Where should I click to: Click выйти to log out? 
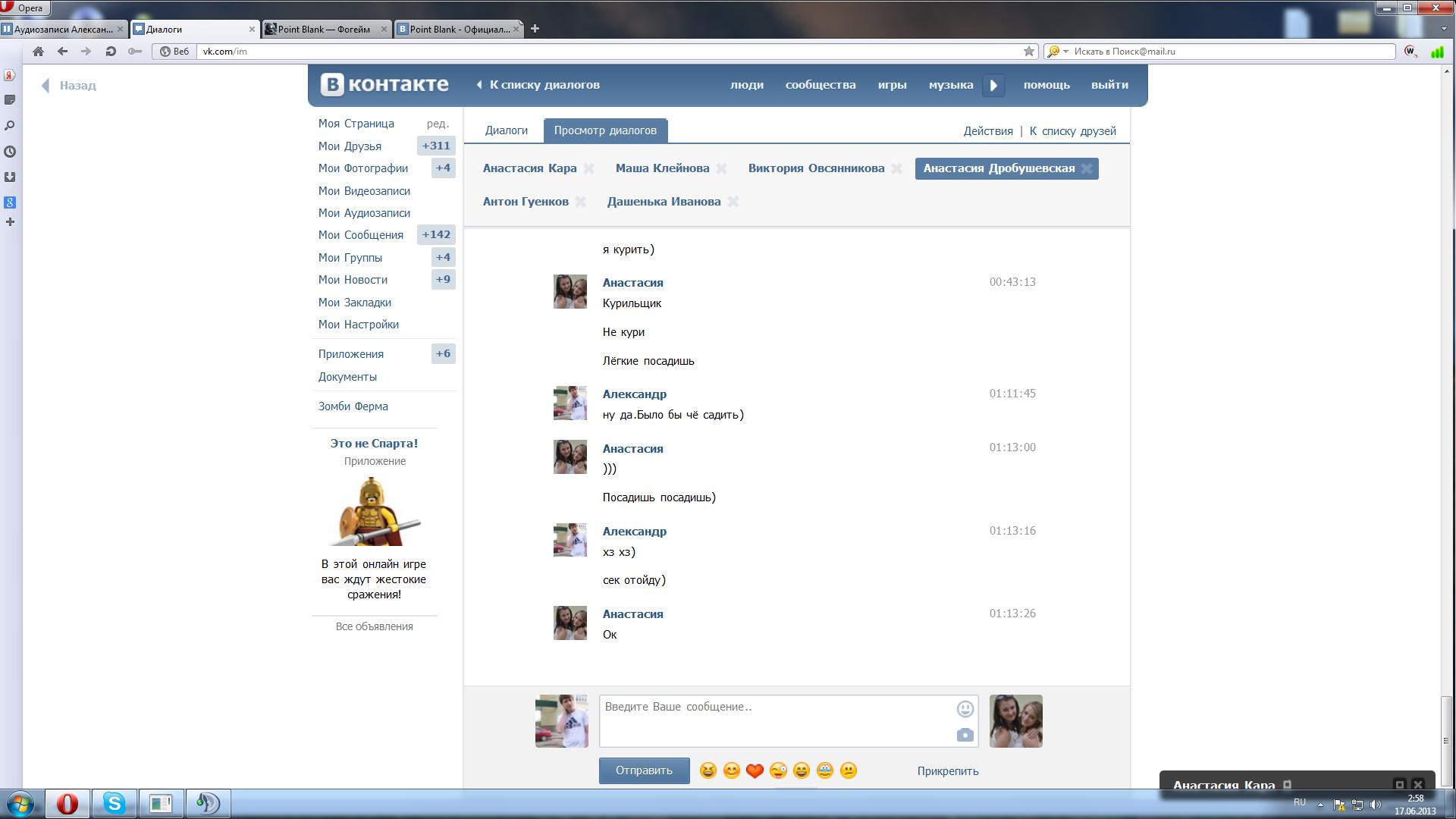click(1110, 85)
